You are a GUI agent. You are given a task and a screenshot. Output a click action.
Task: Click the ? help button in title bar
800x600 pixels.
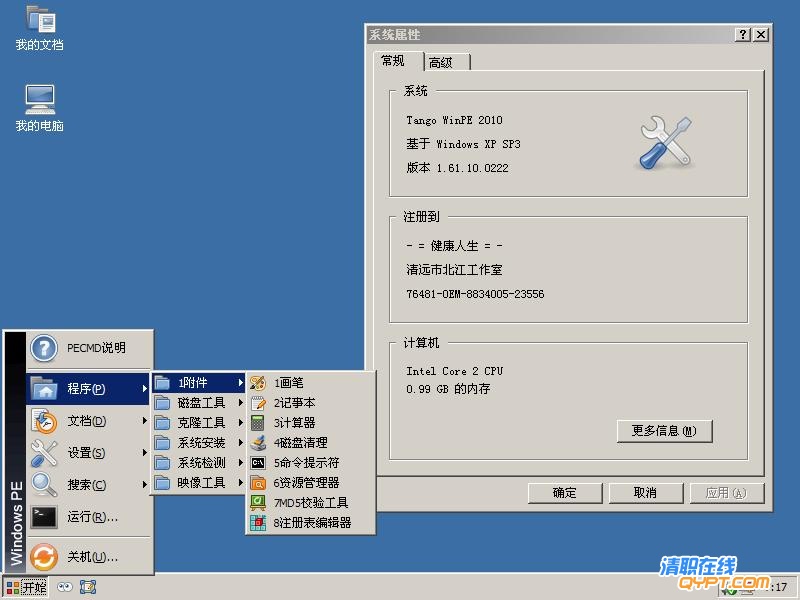click(x=742, y=35)
